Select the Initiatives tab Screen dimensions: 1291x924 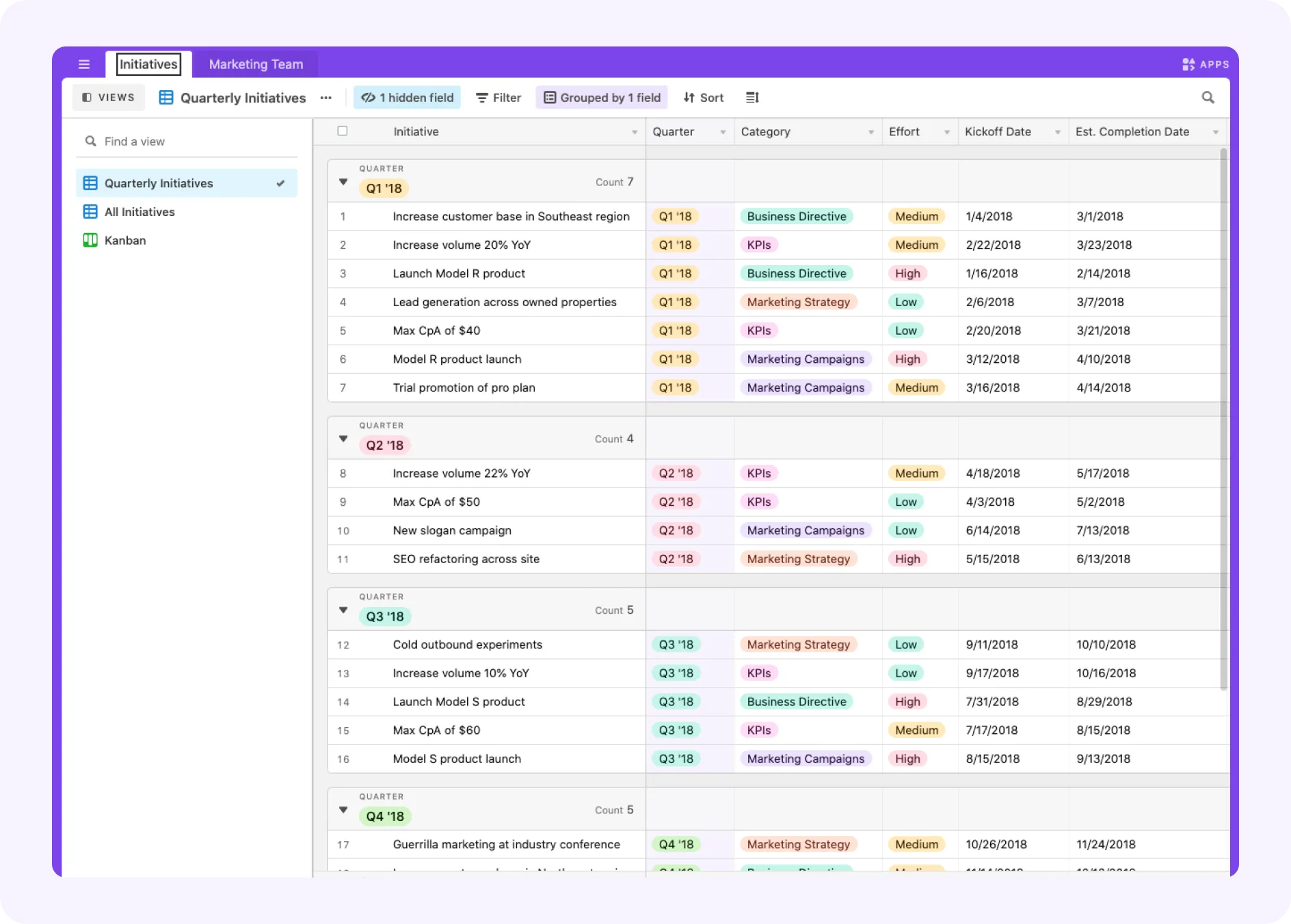(x=148, y=64)
